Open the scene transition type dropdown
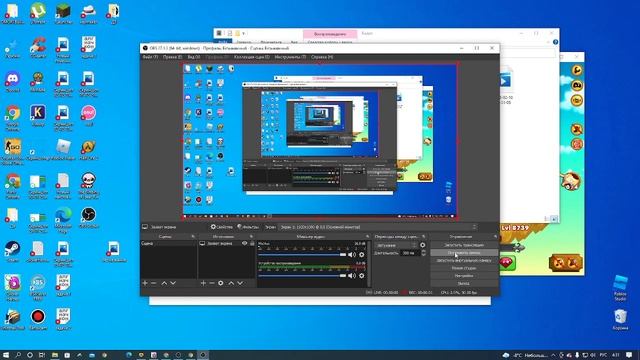The height and width of the screenshot is (360, 640). tap(396, 245)
